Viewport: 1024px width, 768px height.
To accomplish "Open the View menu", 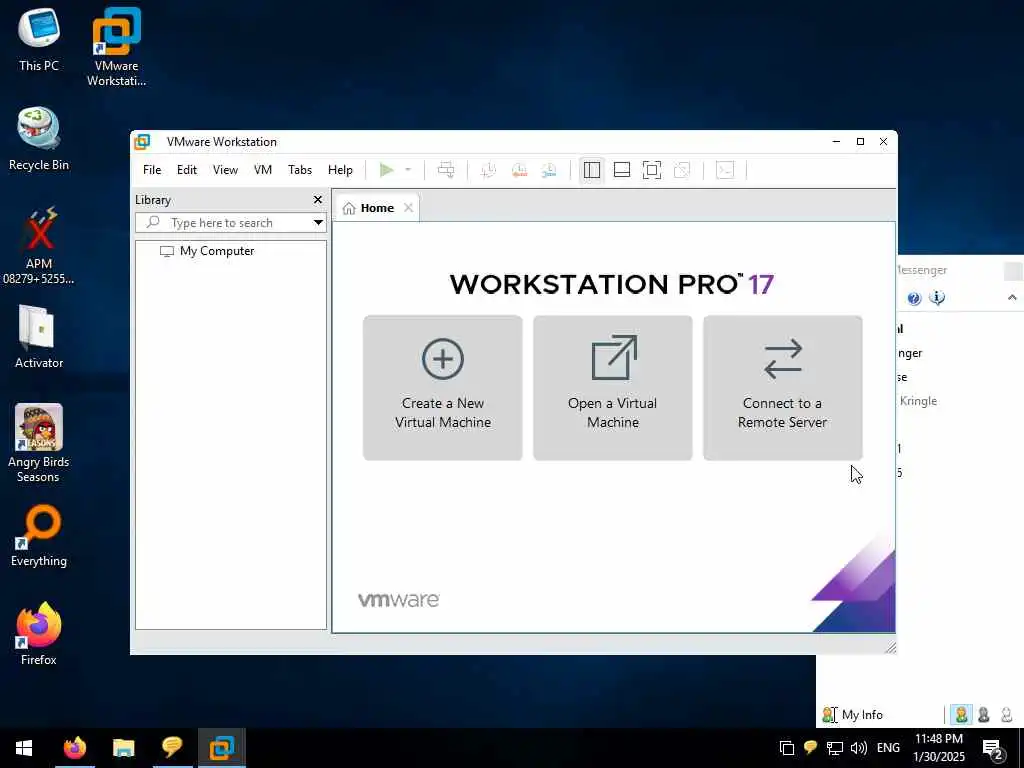I will coord(225,170).
